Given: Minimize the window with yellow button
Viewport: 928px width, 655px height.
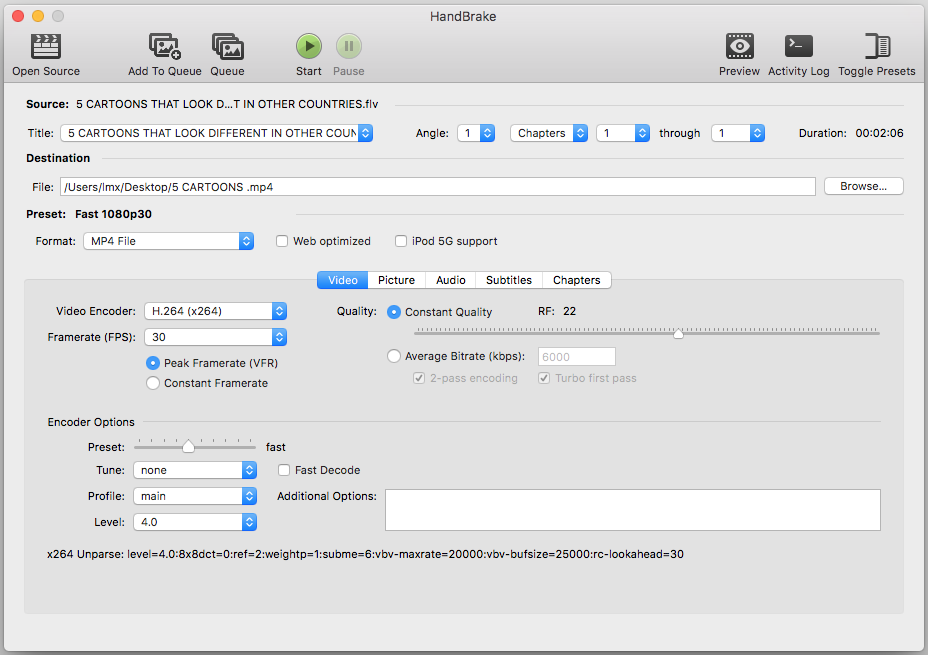Looking at the screenshot, I should pyautogui.click(x=38, y=16).
